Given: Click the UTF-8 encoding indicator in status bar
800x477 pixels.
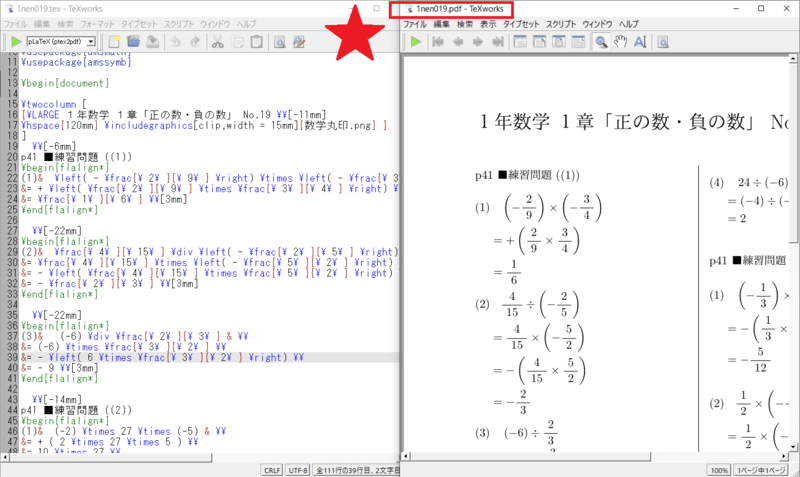Looking at the screenshot, I should tap(298, 470).
